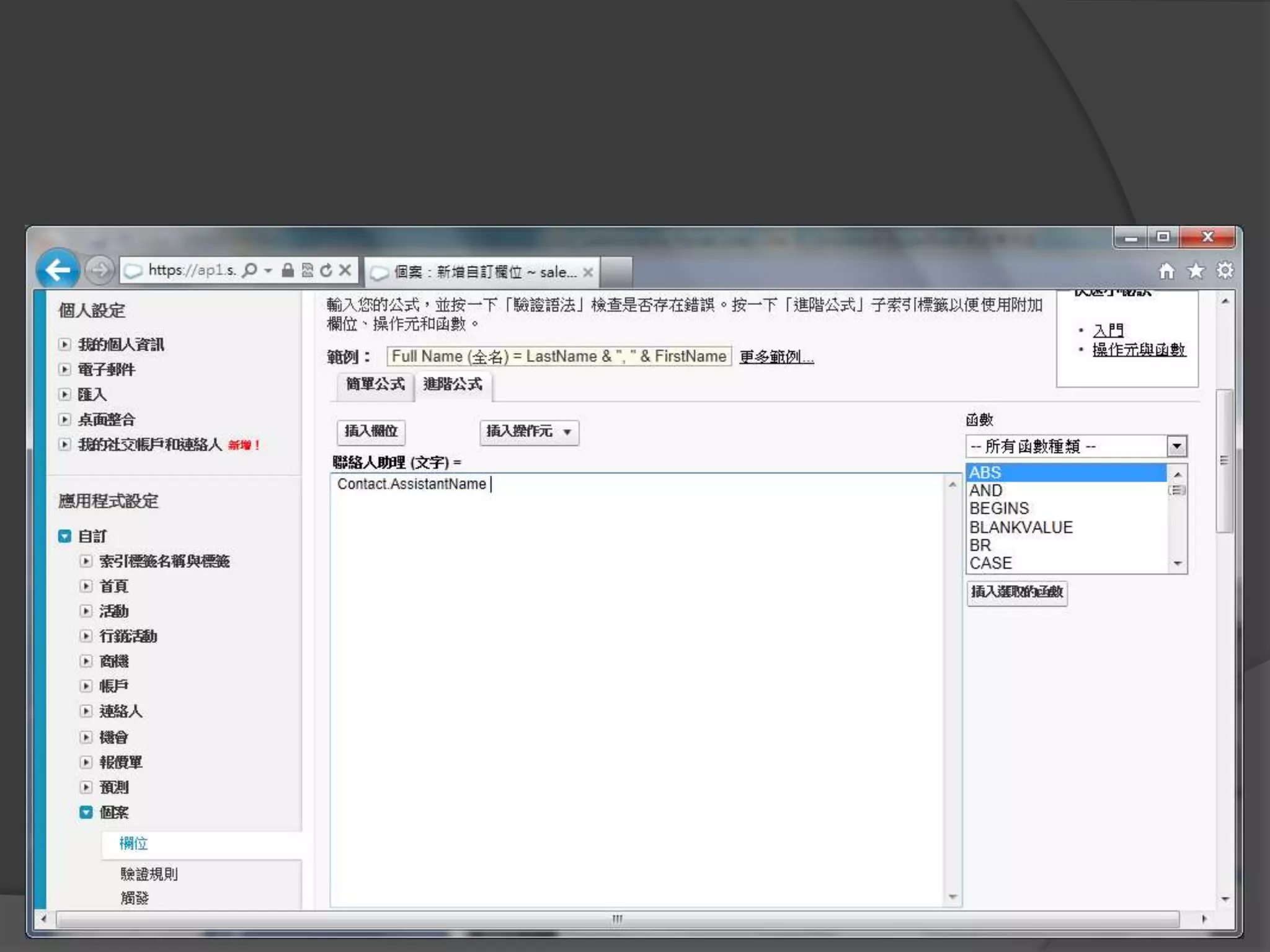Collapse the 個案 tree node

click(x=86, y=812)
